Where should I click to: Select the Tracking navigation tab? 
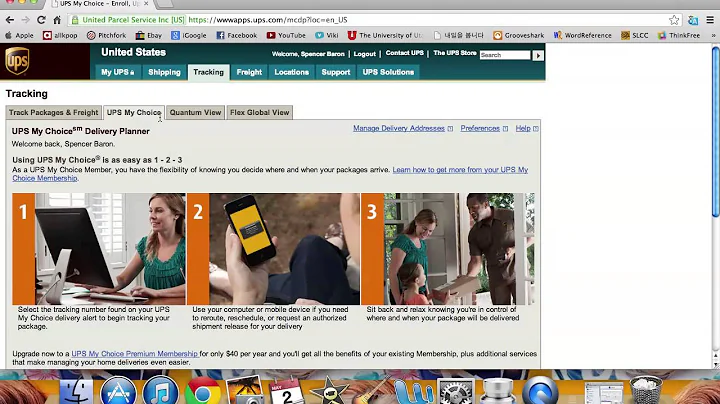(208, 72)
